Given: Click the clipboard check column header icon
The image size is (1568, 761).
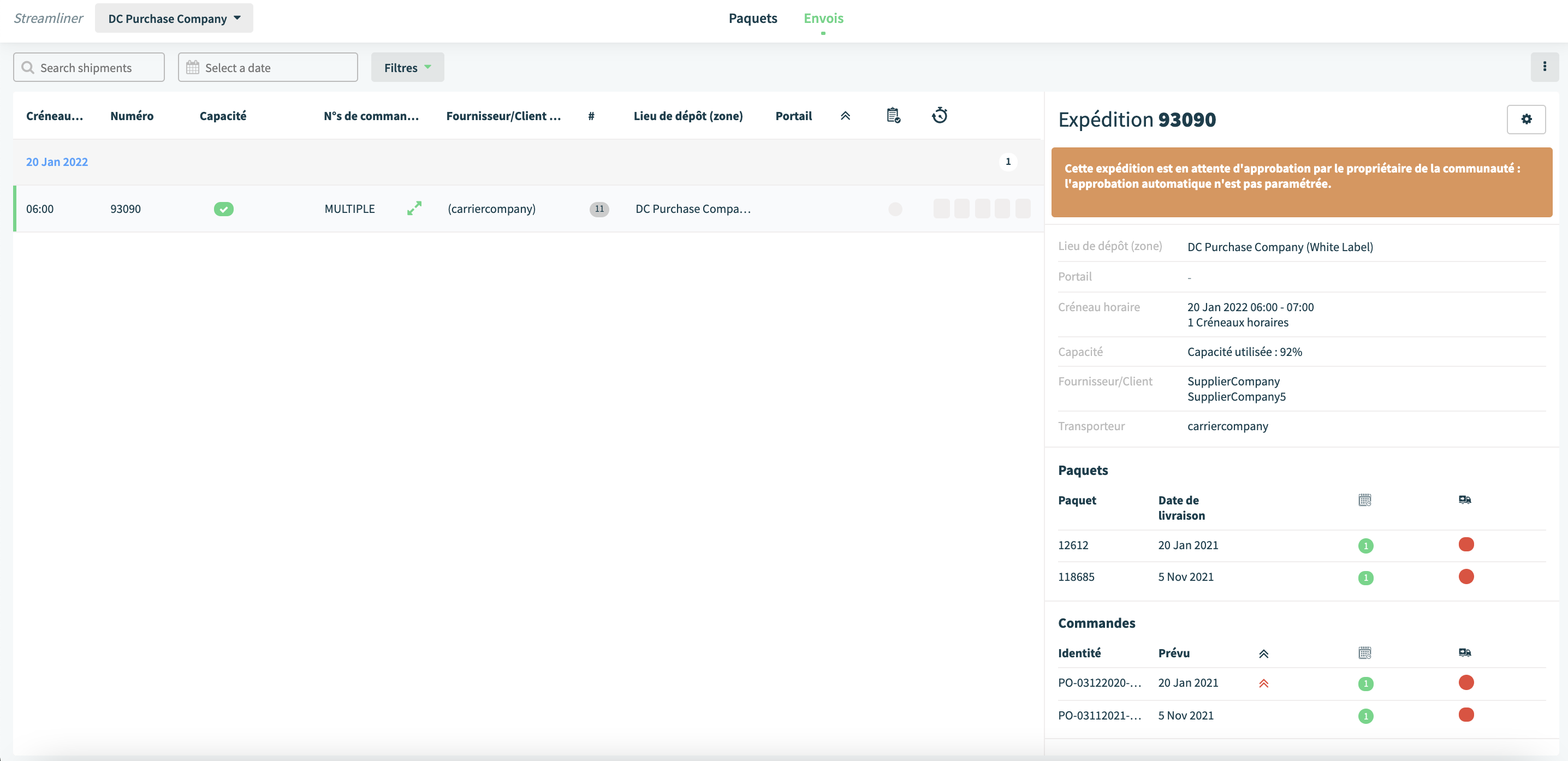Looking at the screenshot, I should click(893, 115).
